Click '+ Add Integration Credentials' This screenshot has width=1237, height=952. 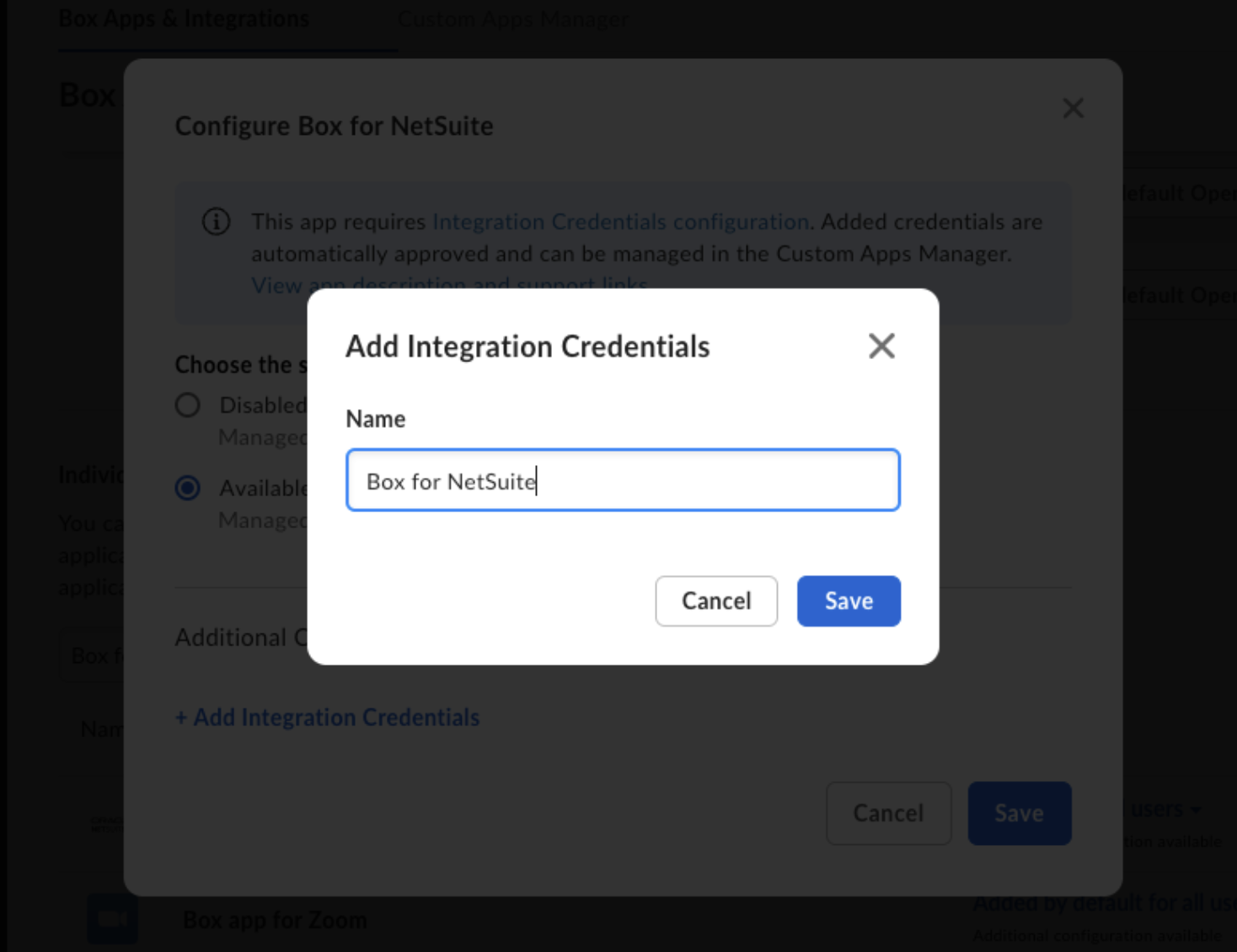pos(327,717)
